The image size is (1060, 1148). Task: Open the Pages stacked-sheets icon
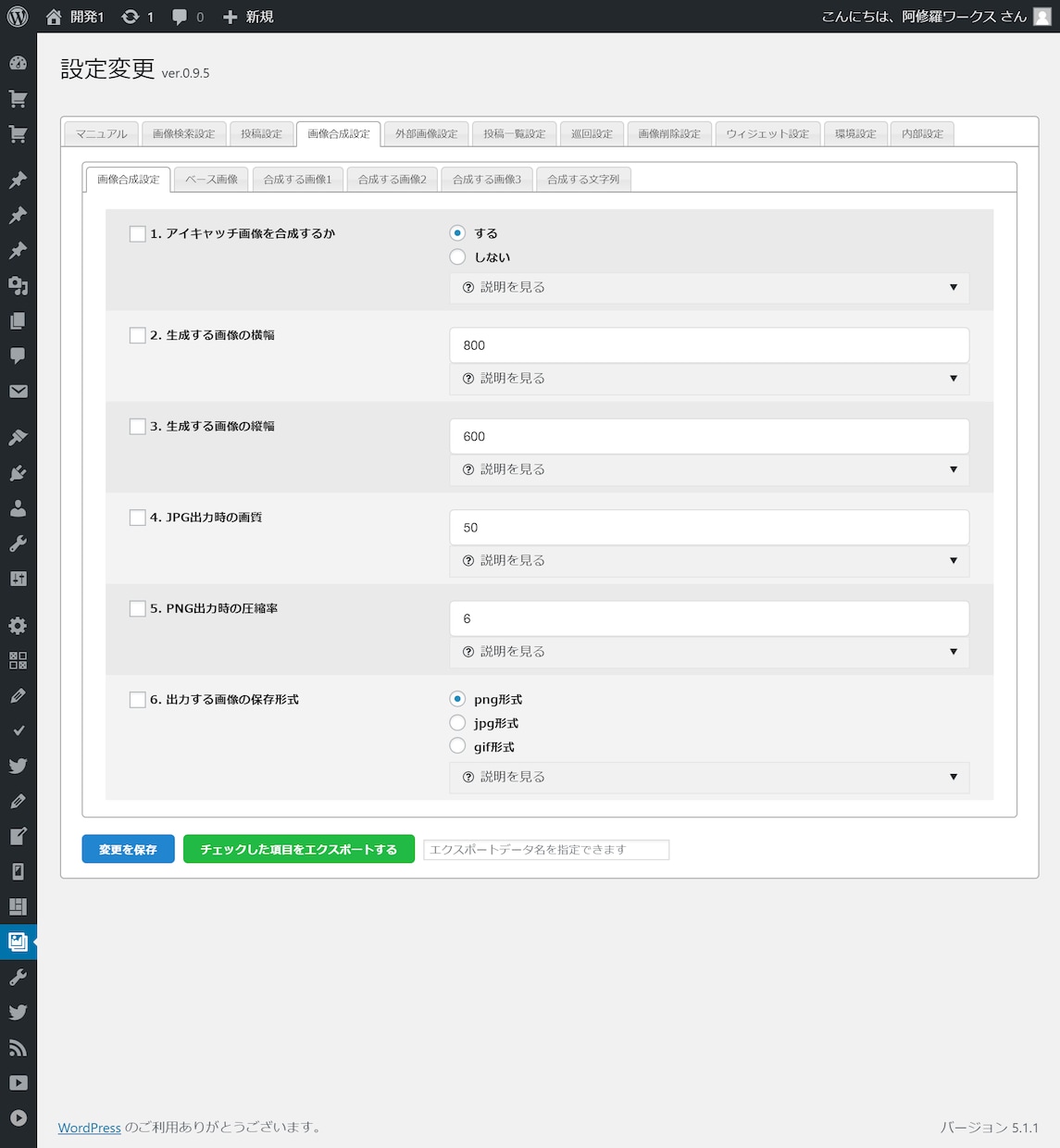click(18, 320)
